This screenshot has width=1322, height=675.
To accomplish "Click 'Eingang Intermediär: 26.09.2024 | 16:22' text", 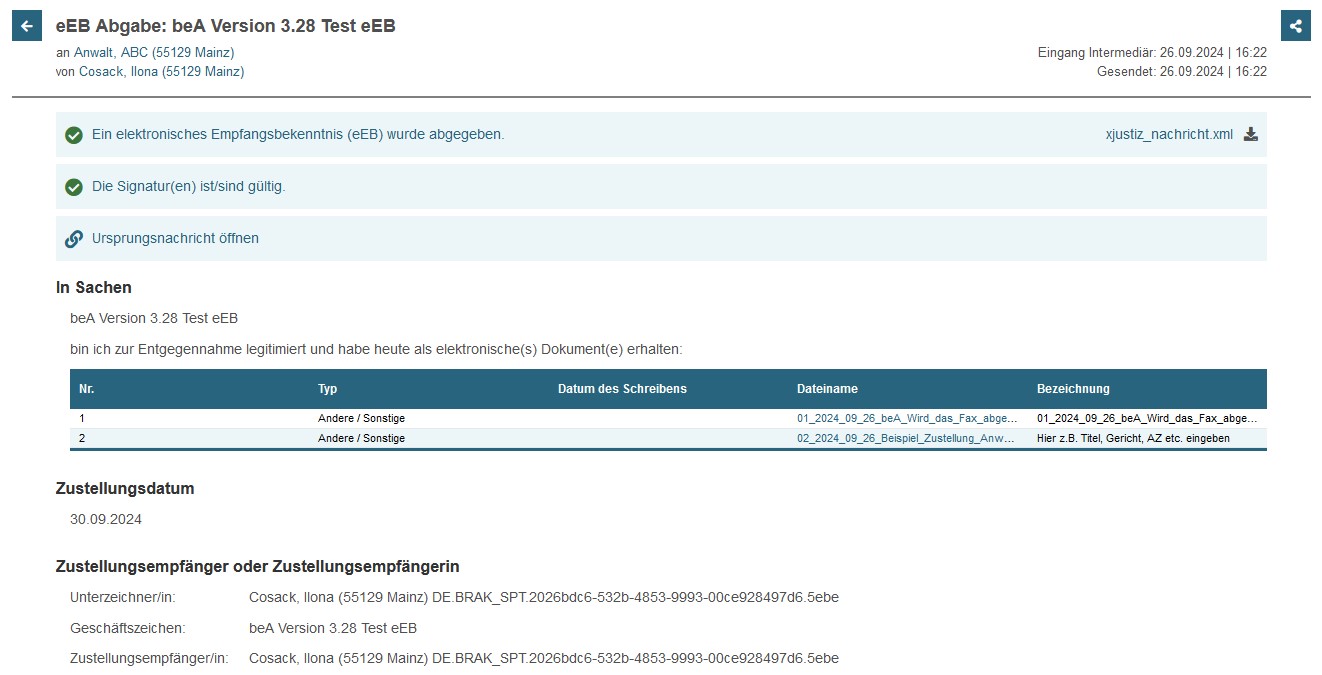I will pos(1152,52).
